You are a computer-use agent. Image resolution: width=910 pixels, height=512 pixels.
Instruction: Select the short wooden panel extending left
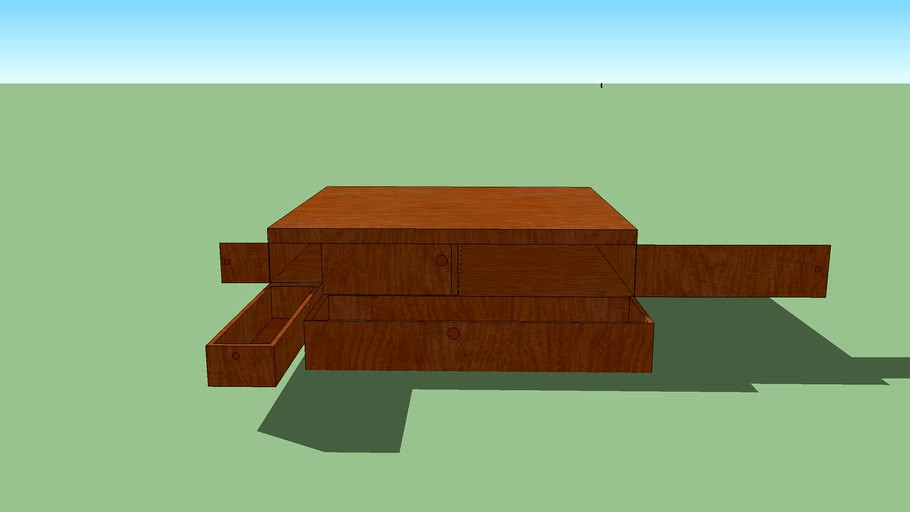click(x=244, y=263)
